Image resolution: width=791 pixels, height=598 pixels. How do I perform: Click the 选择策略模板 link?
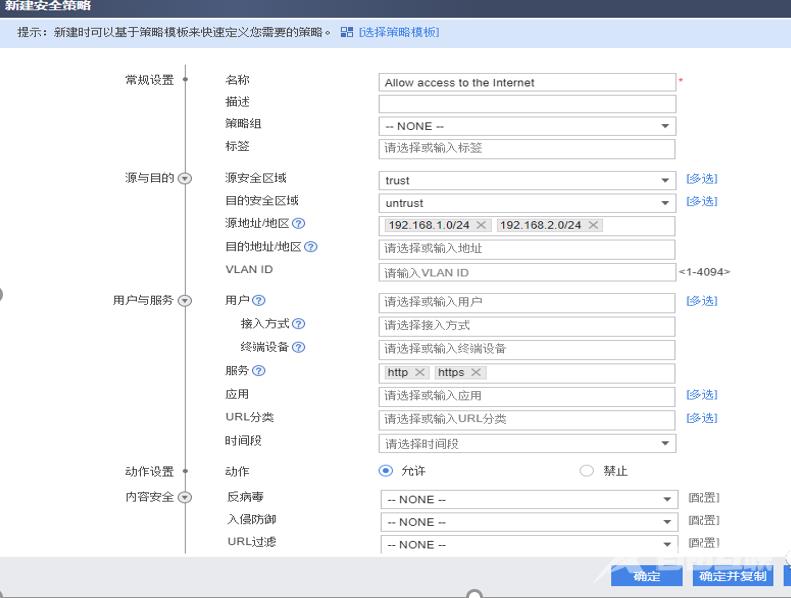[398, 32]
